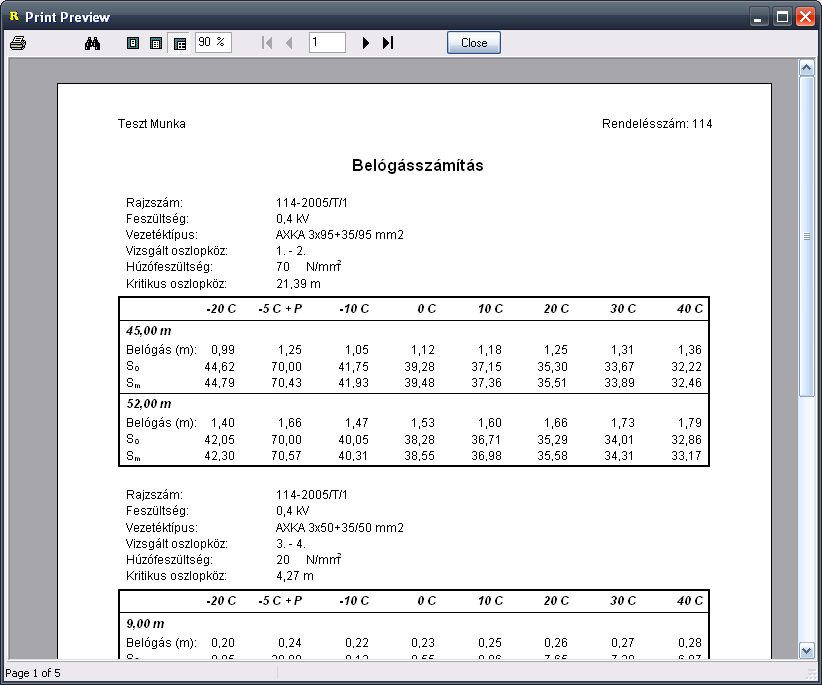Image resolution: width=822 pixels, height=685 pixels.
Task: Click the sag value '0,23'
Action: (x=423, y=643)
